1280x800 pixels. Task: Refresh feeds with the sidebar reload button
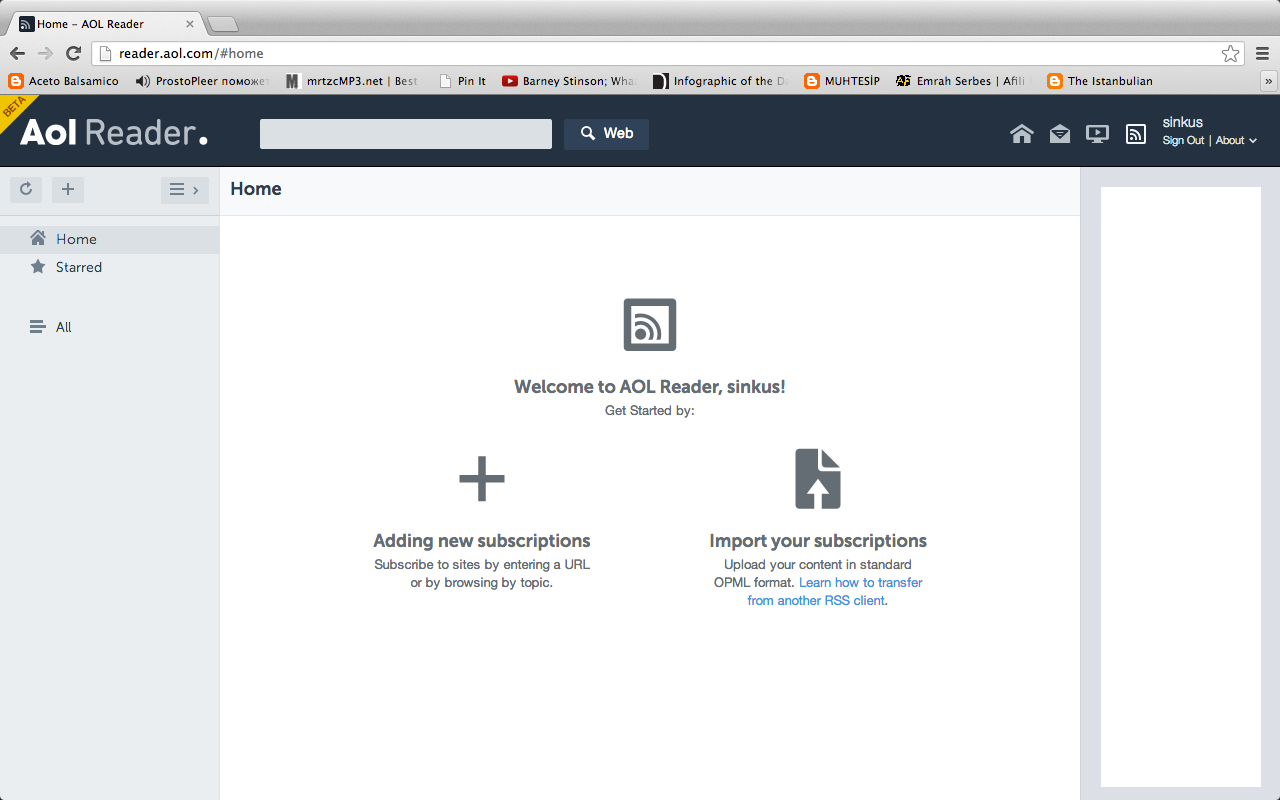(26, 189)
